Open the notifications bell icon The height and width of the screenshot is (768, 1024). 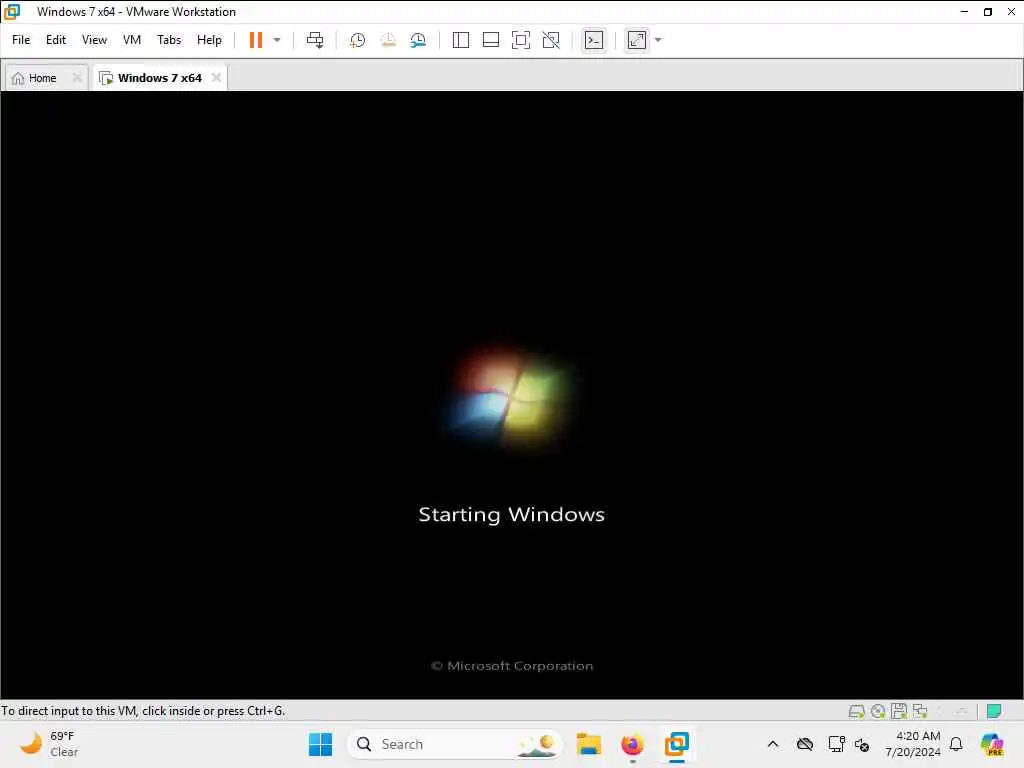pos(956,744)
